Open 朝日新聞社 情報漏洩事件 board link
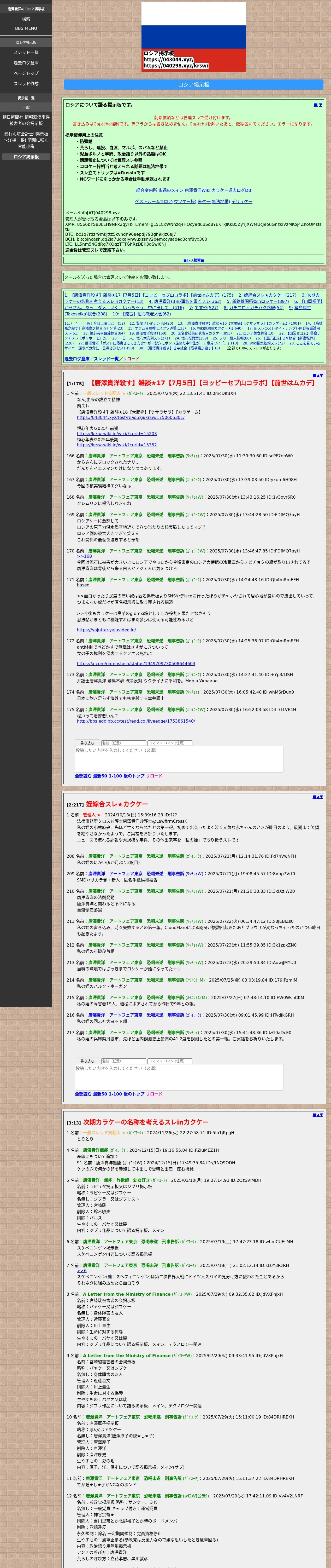Screen dimensions: 331x1568 point(26,120)
